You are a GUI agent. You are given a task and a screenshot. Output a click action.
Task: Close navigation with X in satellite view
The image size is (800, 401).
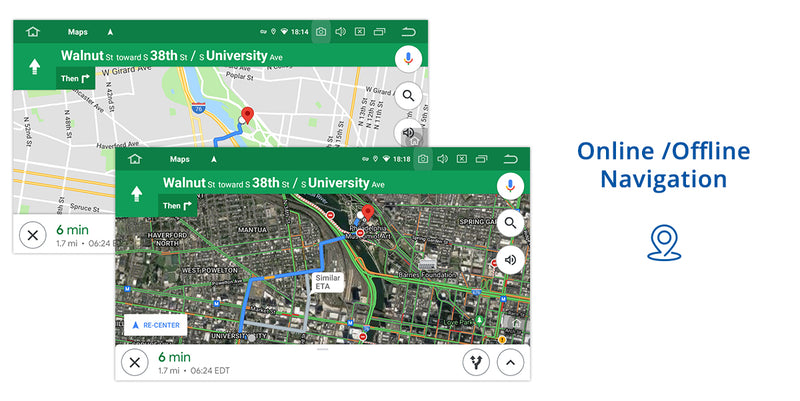coord(134,363)
